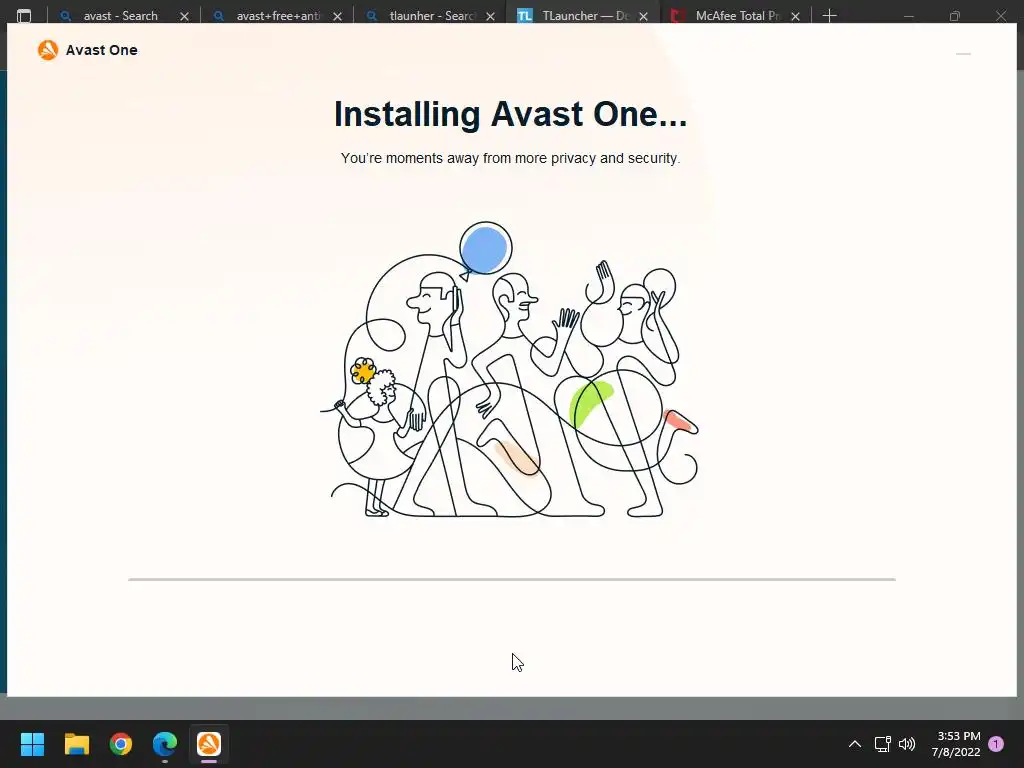Open the notification center badge
Screen dimensions: 1024x768
[996, 744]
